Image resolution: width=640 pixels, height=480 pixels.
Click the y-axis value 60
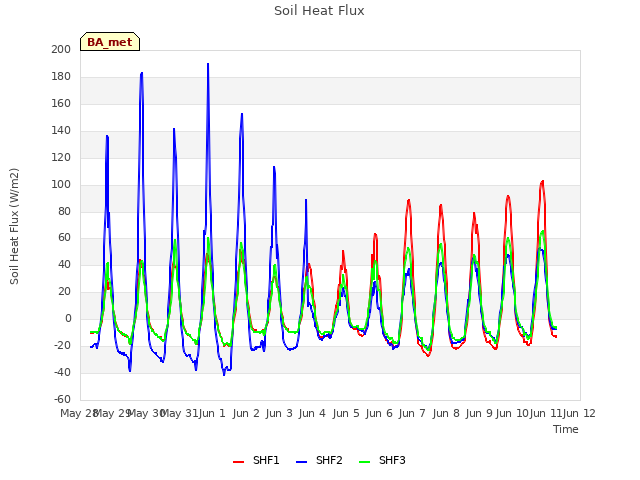64,237
